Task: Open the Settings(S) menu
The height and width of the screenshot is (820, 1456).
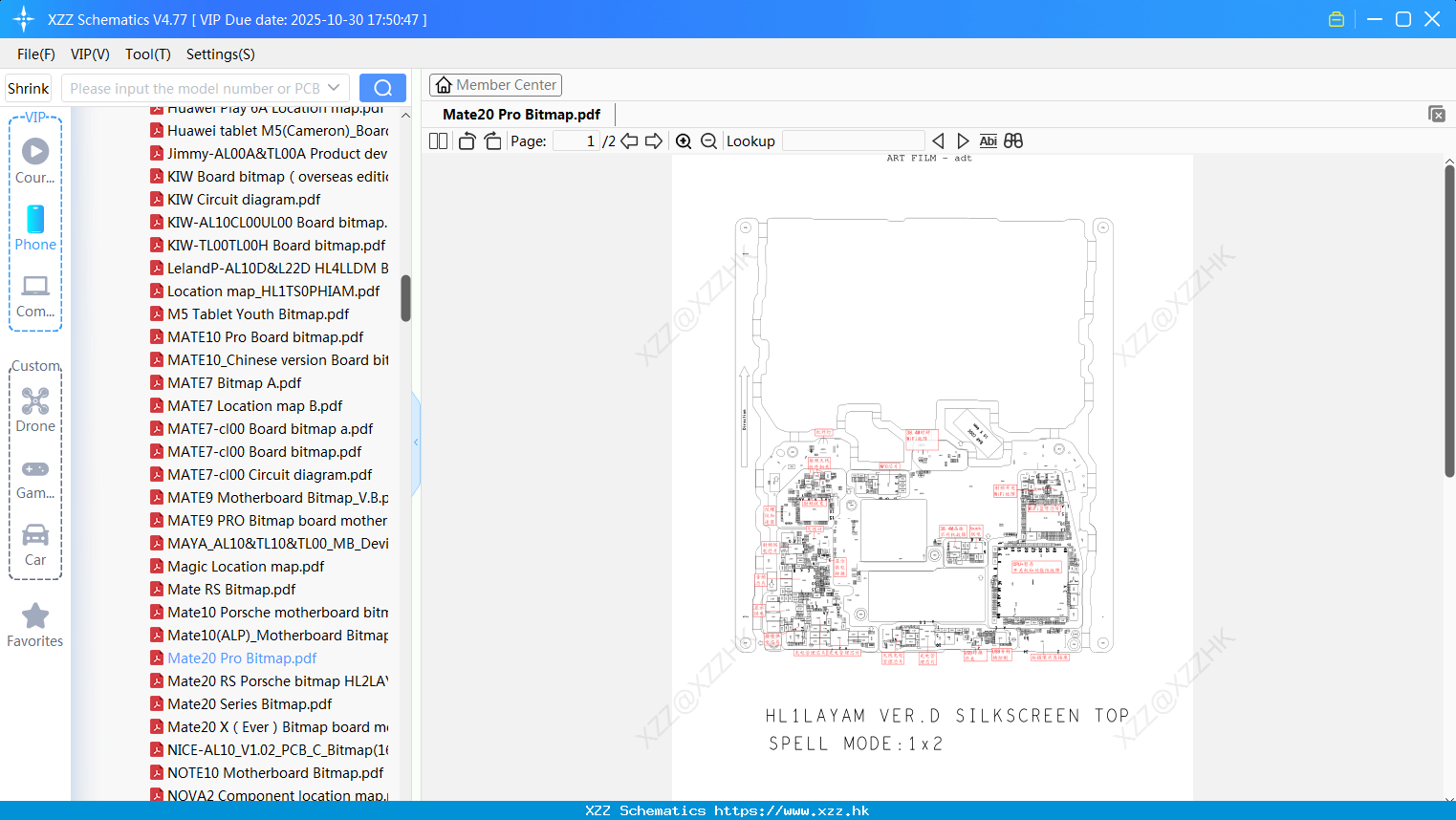Action: 221,54
